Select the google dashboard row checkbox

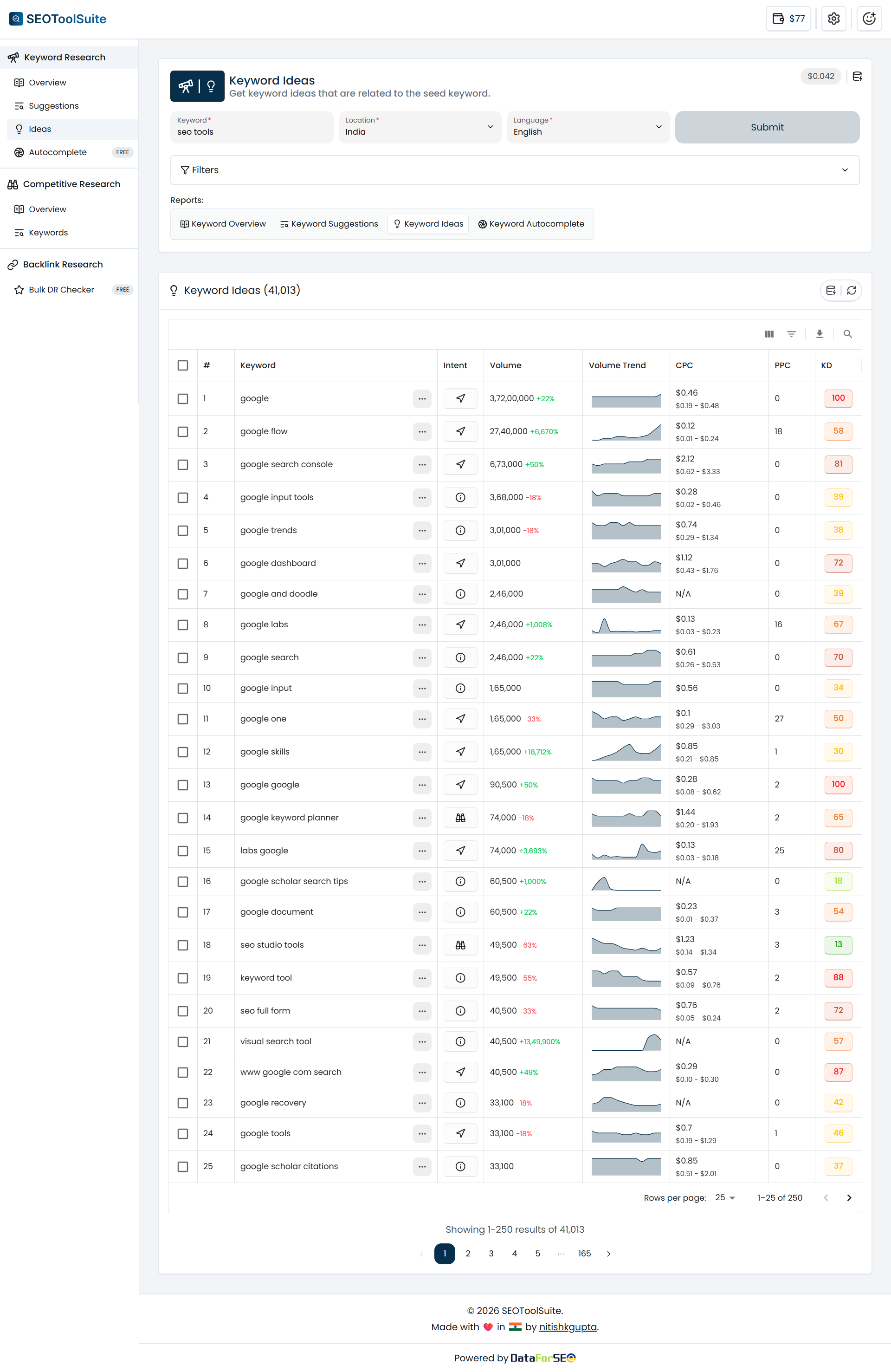tap(183, 563)
